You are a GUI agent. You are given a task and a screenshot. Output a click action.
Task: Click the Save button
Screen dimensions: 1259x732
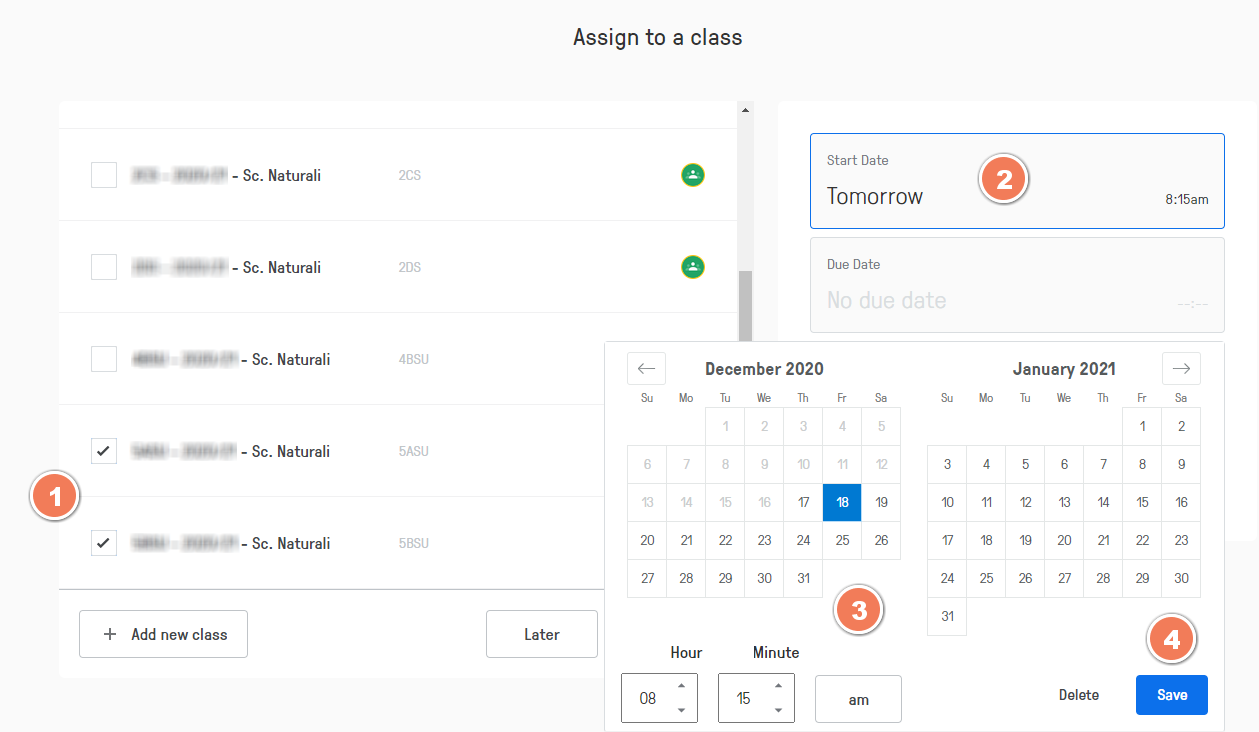coord(1171,695)
